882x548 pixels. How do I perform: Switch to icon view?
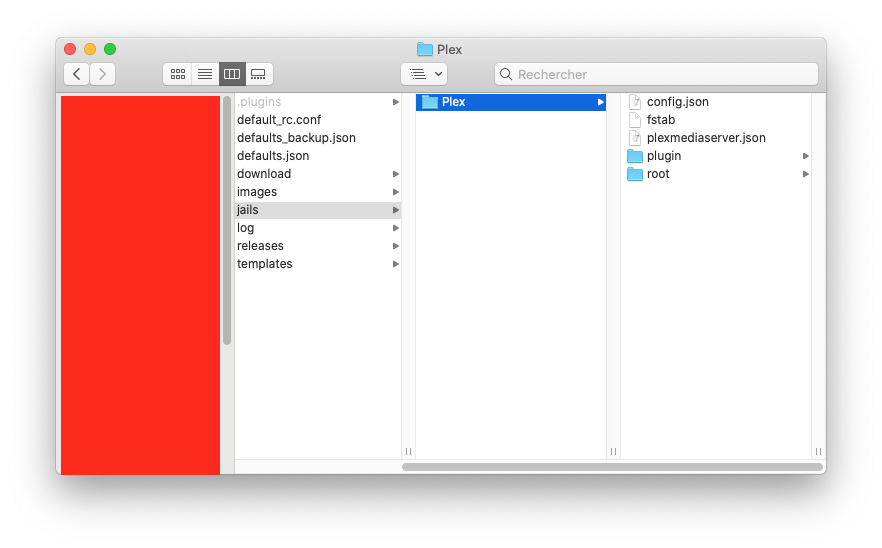click(x=178, y=74)
